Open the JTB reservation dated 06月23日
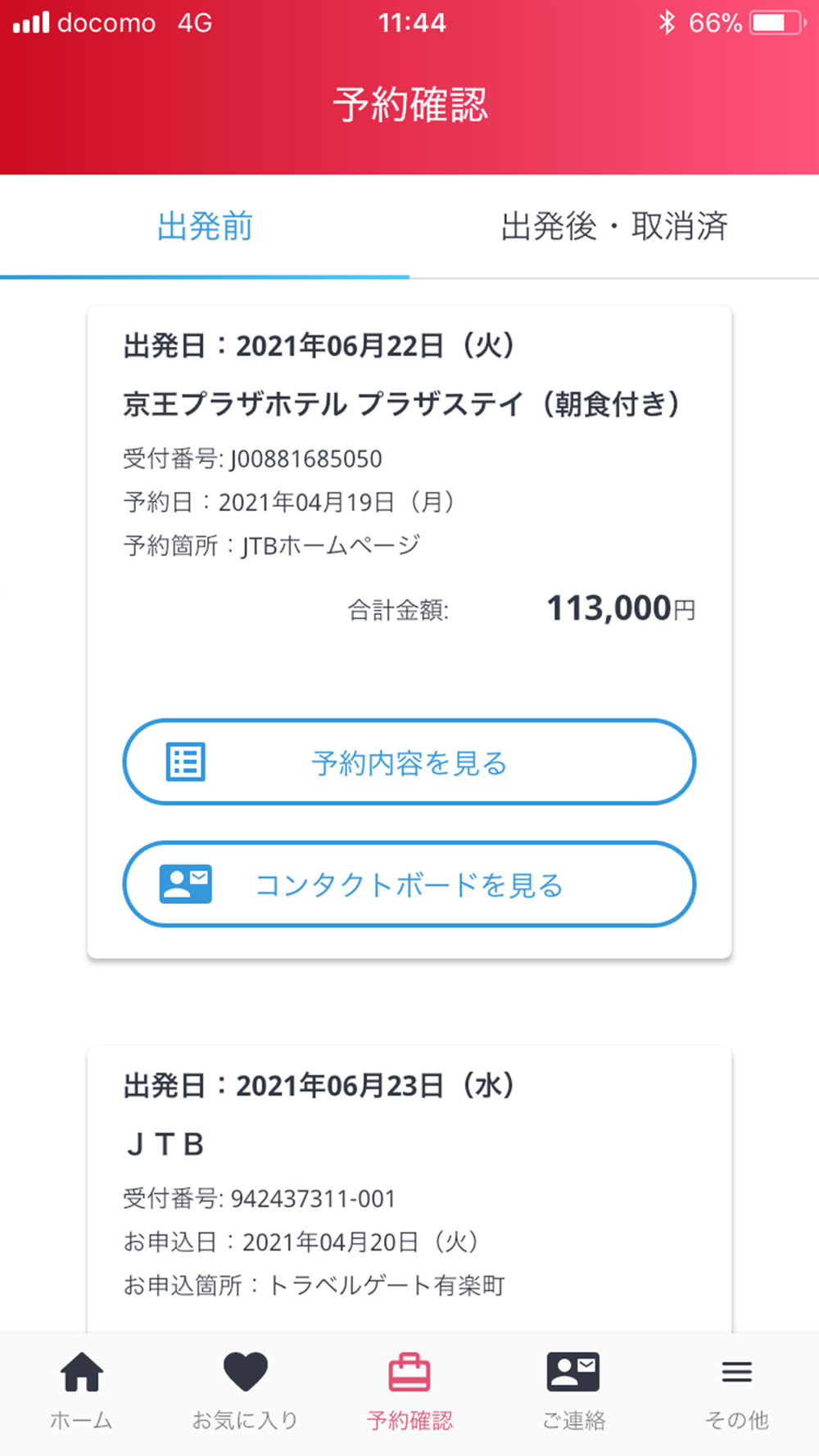This screenshot has width=819, height=1456. click(x=164, y=1144)
